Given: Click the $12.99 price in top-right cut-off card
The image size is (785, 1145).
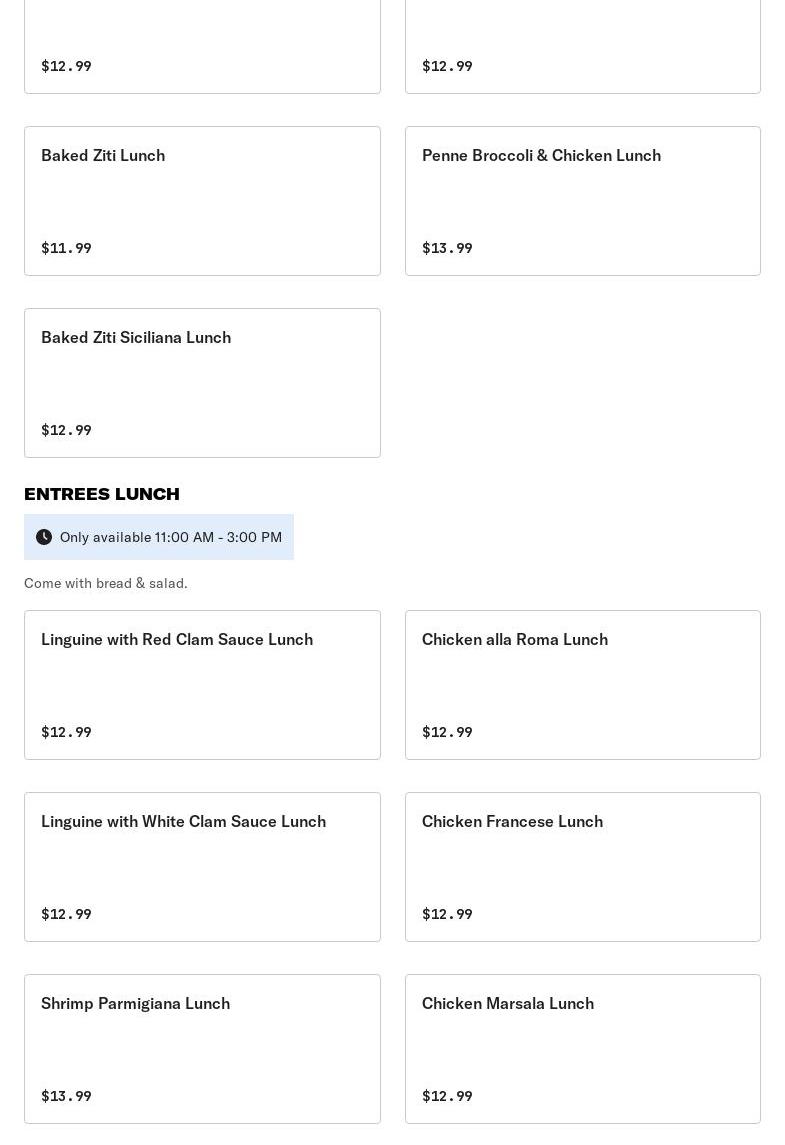Looking at the screenshot, I should pyautogui.click(x=447, y=66).
